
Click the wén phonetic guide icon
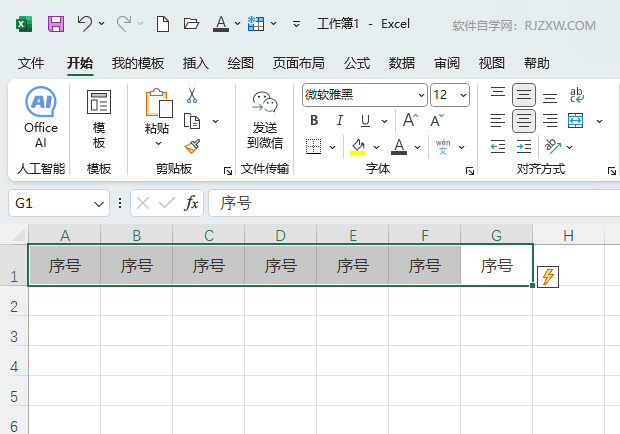pyautogui.click(x=443, y=147)
